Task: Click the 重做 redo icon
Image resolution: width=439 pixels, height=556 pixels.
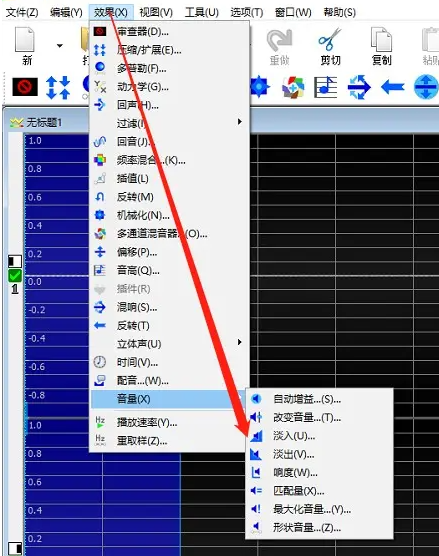Action: pyautogui.click(x=279, y=46)
